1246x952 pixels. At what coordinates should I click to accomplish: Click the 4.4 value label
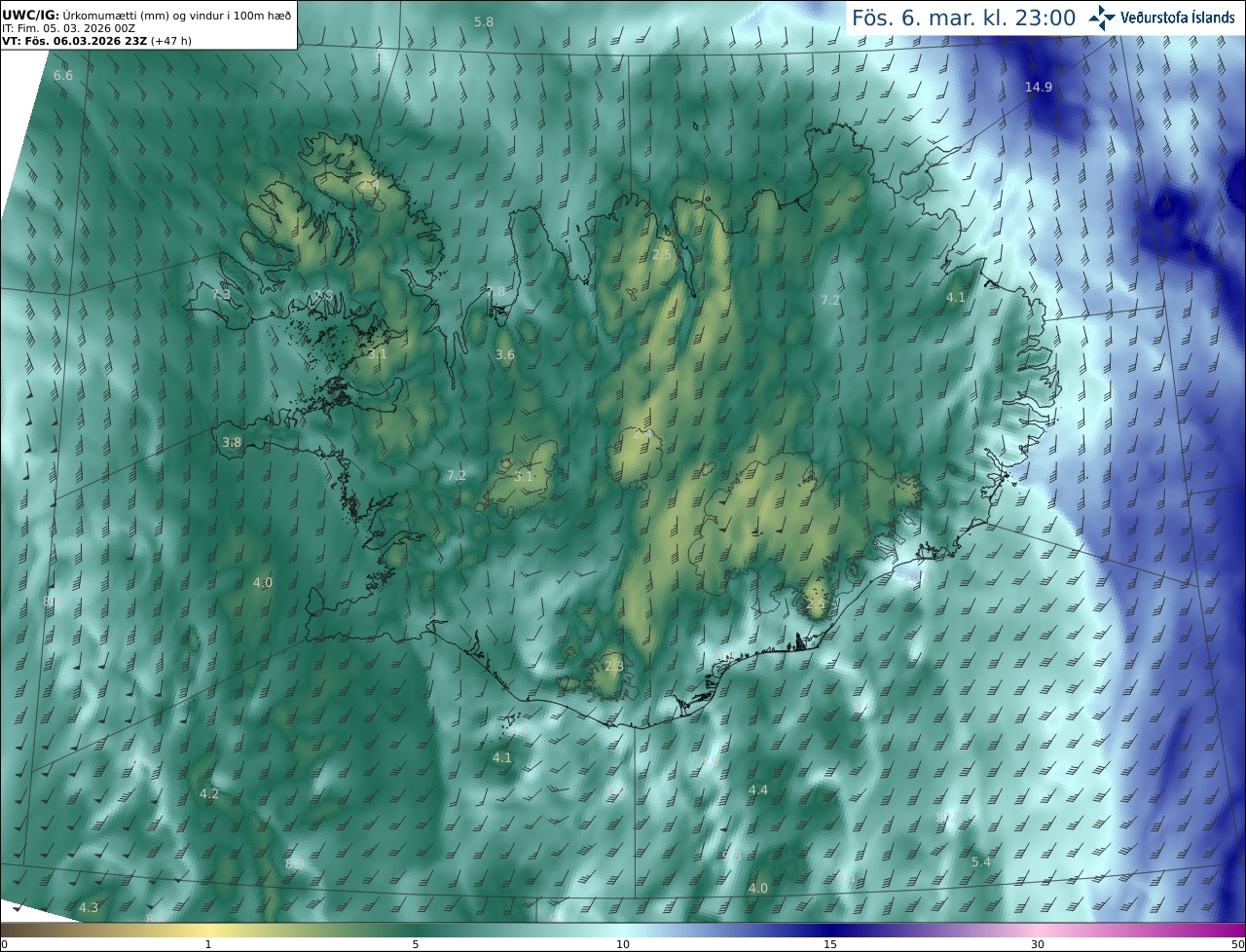point(758,789)
